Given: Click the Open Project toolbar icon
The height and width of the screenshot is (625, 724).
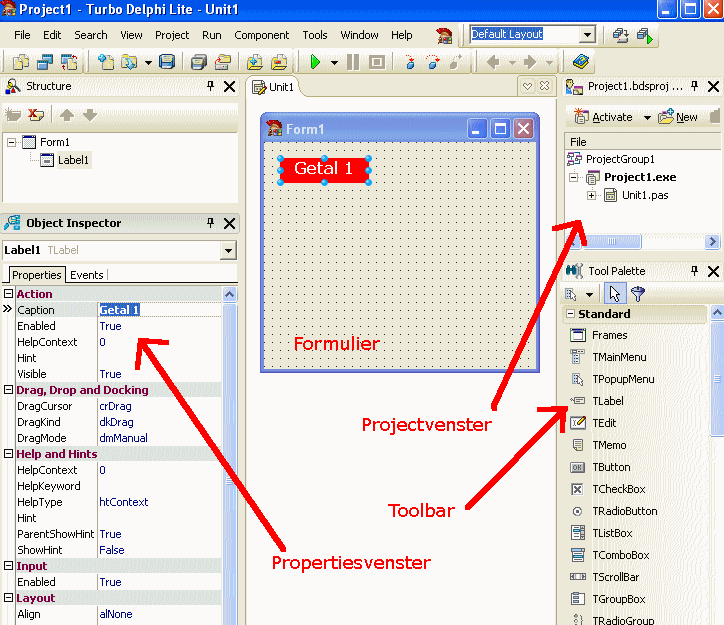Looking at the screenshot, I should (x=223, y=62).
